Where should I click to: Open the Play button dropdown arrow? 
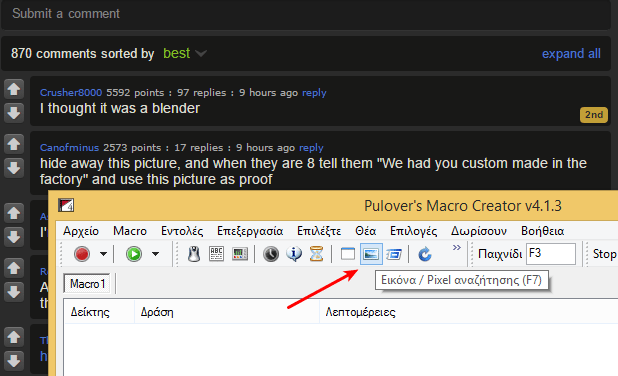click(x=156, y=254)
